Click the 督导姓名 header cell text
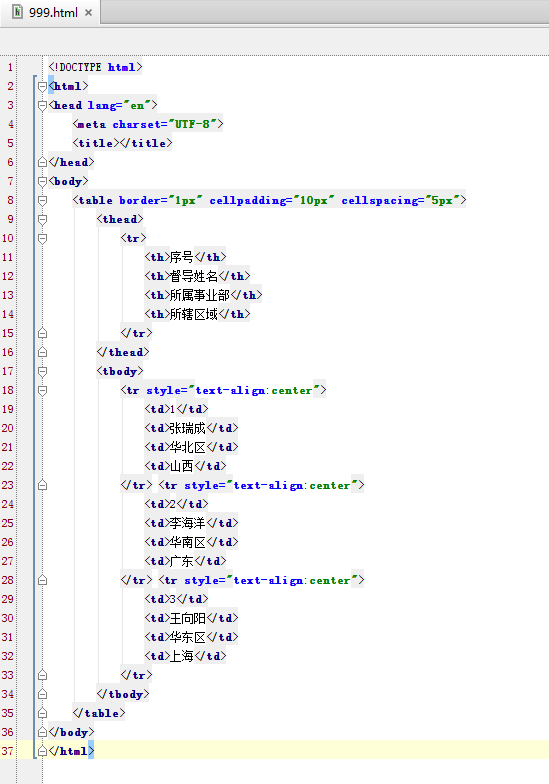 tap(194, 276)
